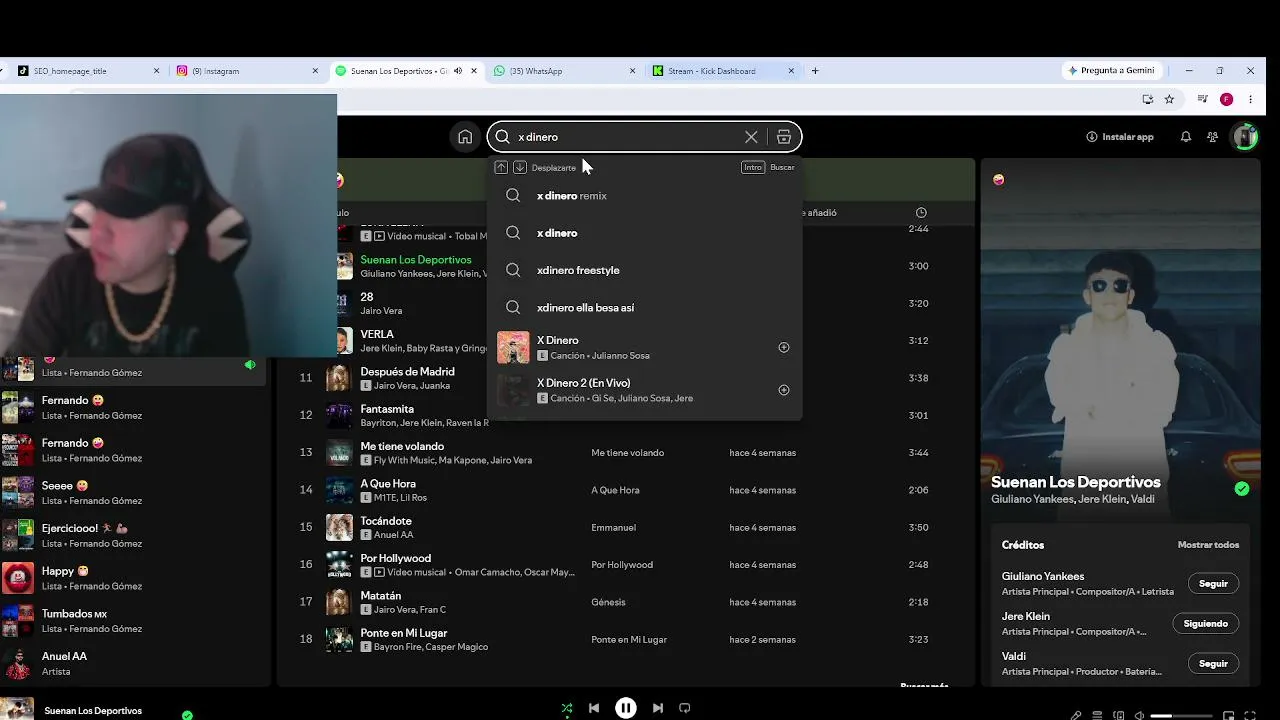Open the mini player icon
The height and width of the screenshot is (720, 1280).
[1229, 715]
